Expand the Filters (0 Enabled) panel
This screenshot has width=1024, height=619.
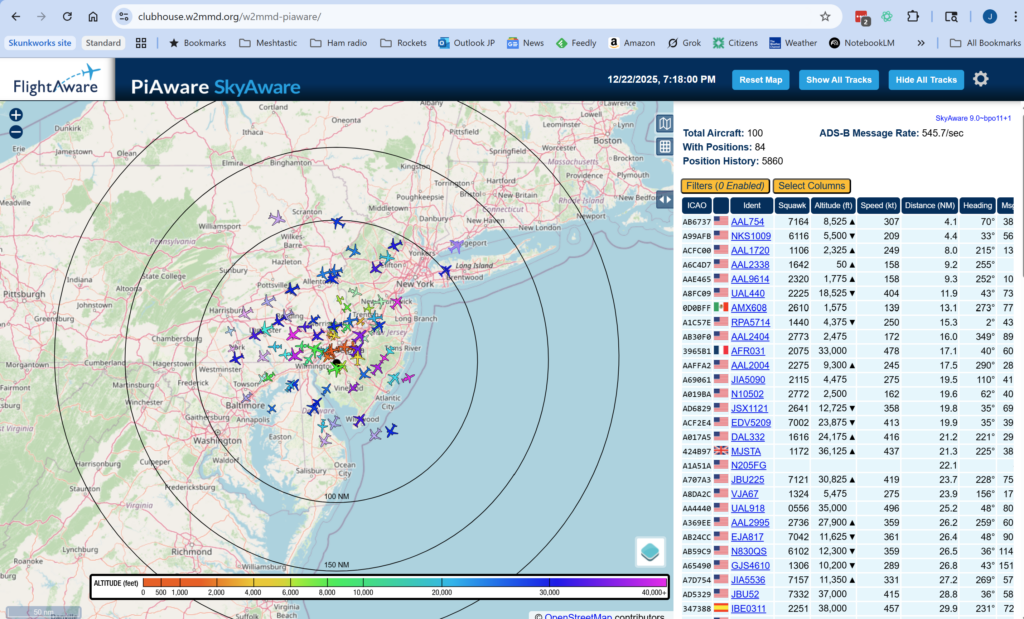pos(725,186)
